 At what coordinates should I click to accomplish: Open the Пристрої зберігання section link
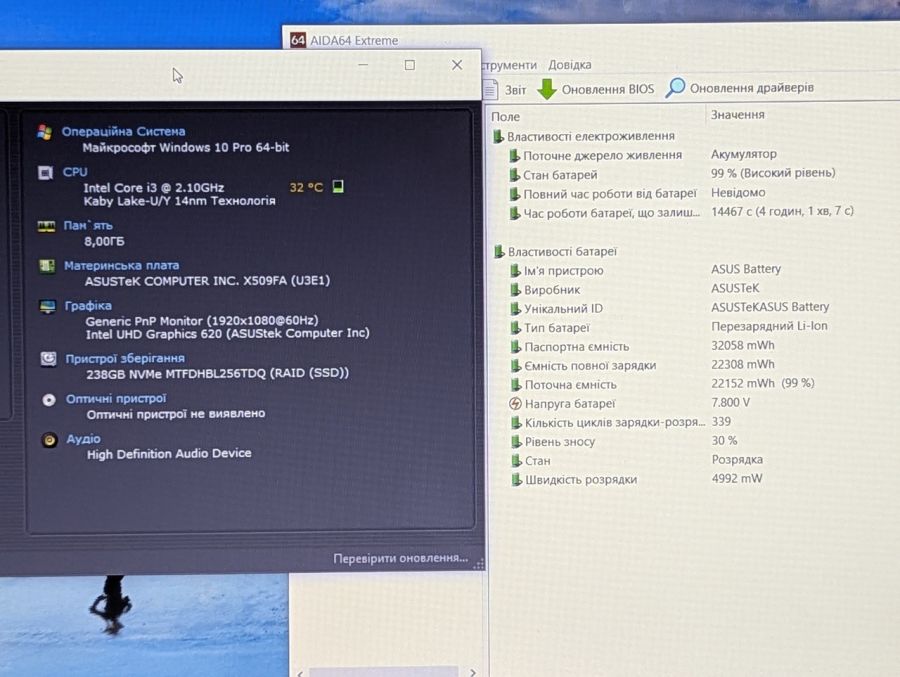pyautogui.click(x=125, y=358)
